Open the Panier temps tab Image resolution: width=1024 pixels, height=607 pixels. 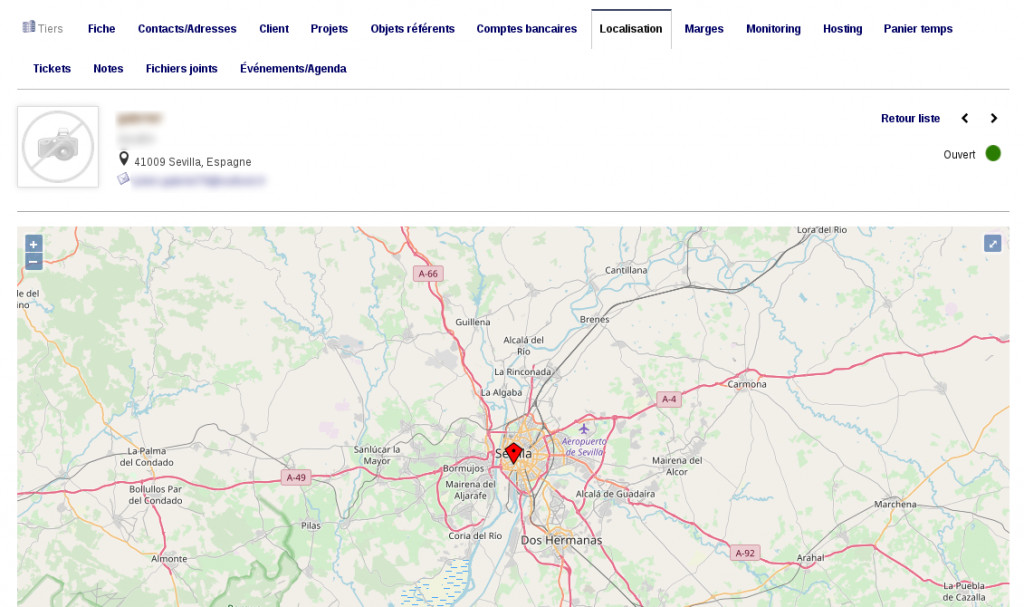click(x=918, y=29)
